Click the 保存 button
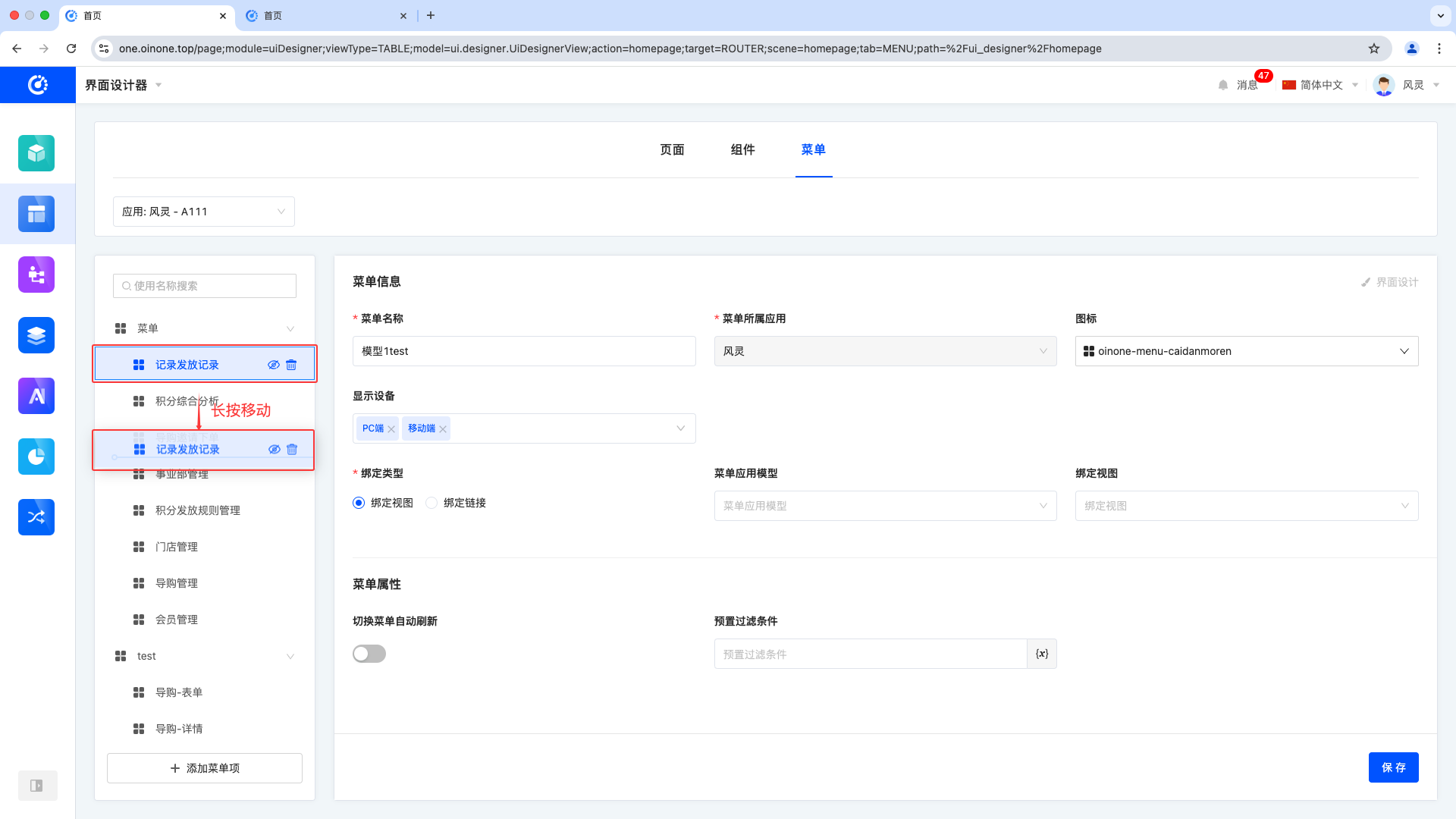 [x=1393, y=767]
